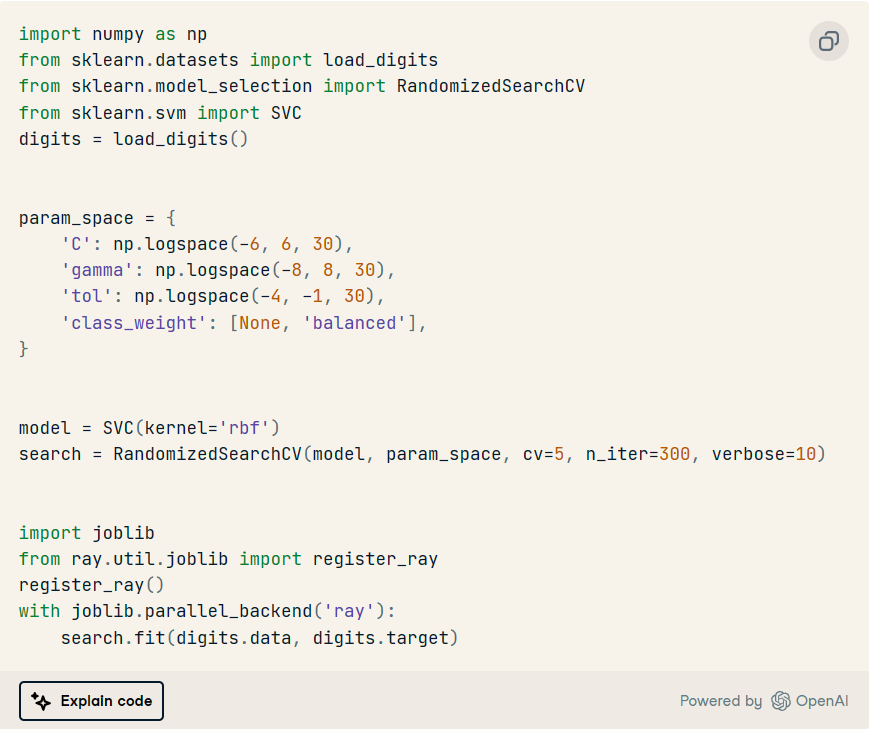This screenshot has width=870, height=729.
Task: Click the 'tol' key in param_space
Action: [x=87, y=296]
